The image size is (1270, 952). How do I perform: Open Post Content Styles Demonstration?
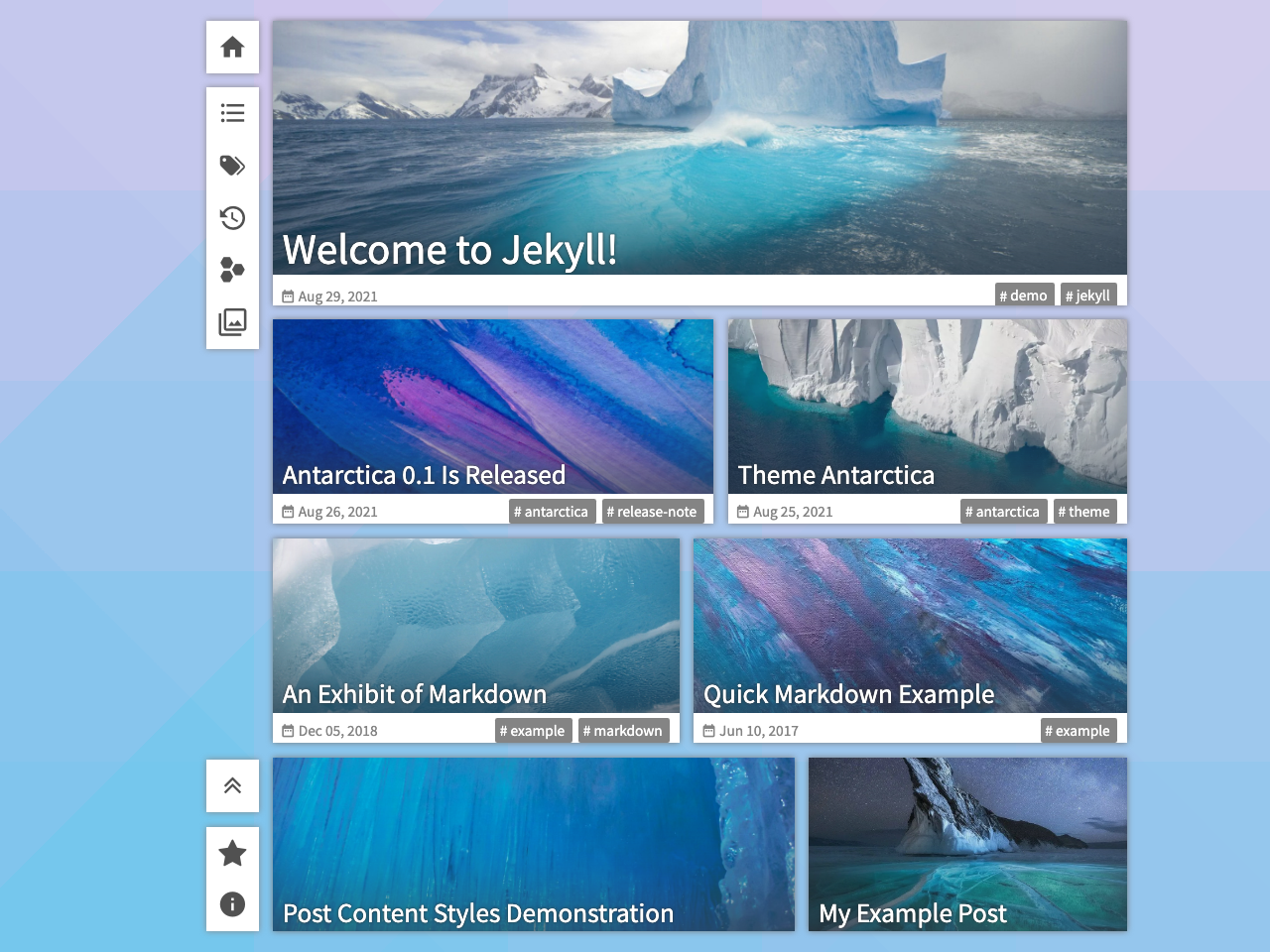click(x=477, y=913)
